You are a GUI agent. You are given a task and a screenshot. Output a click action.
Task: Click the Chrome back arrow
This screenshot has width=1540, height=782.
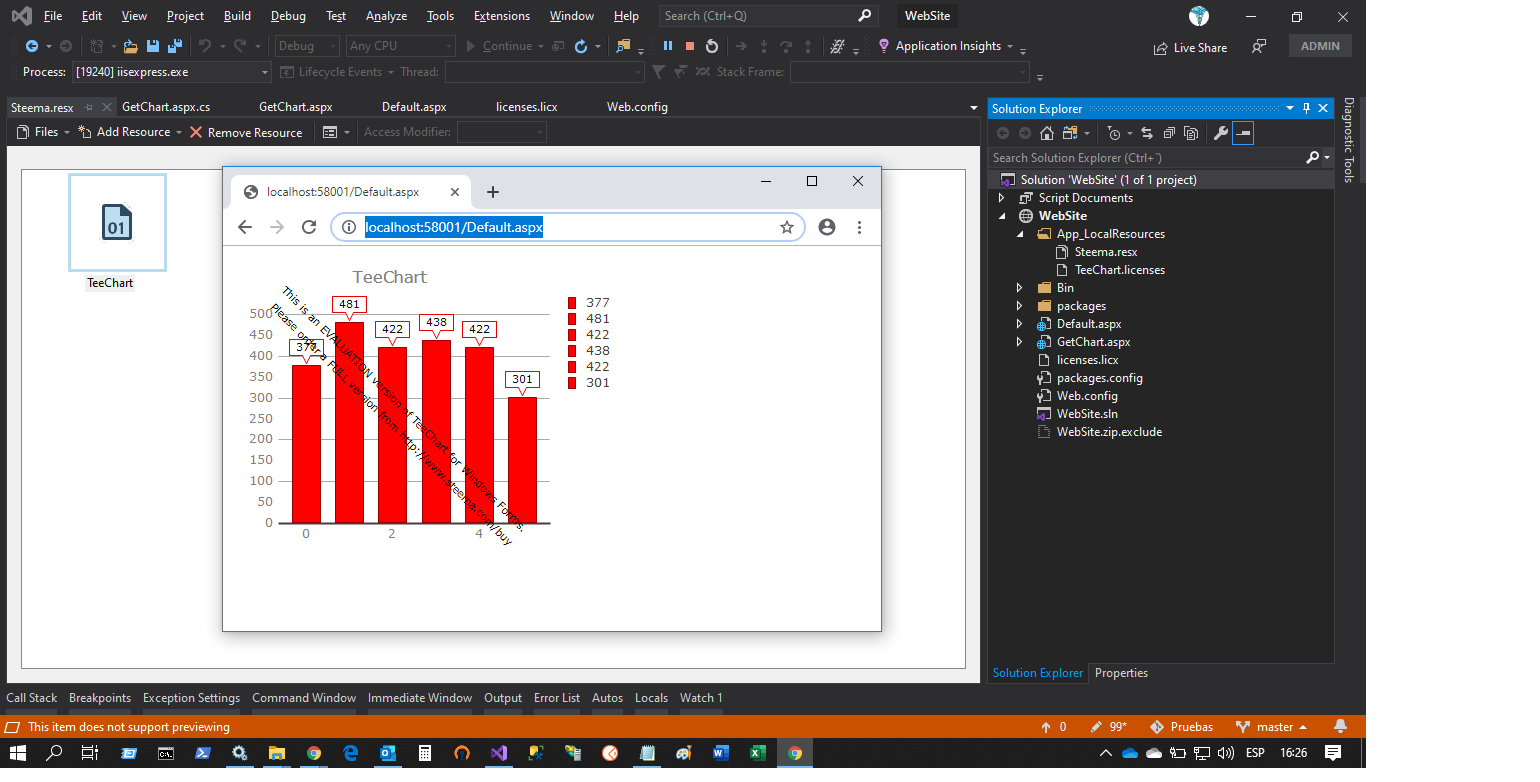coord(245,227)
